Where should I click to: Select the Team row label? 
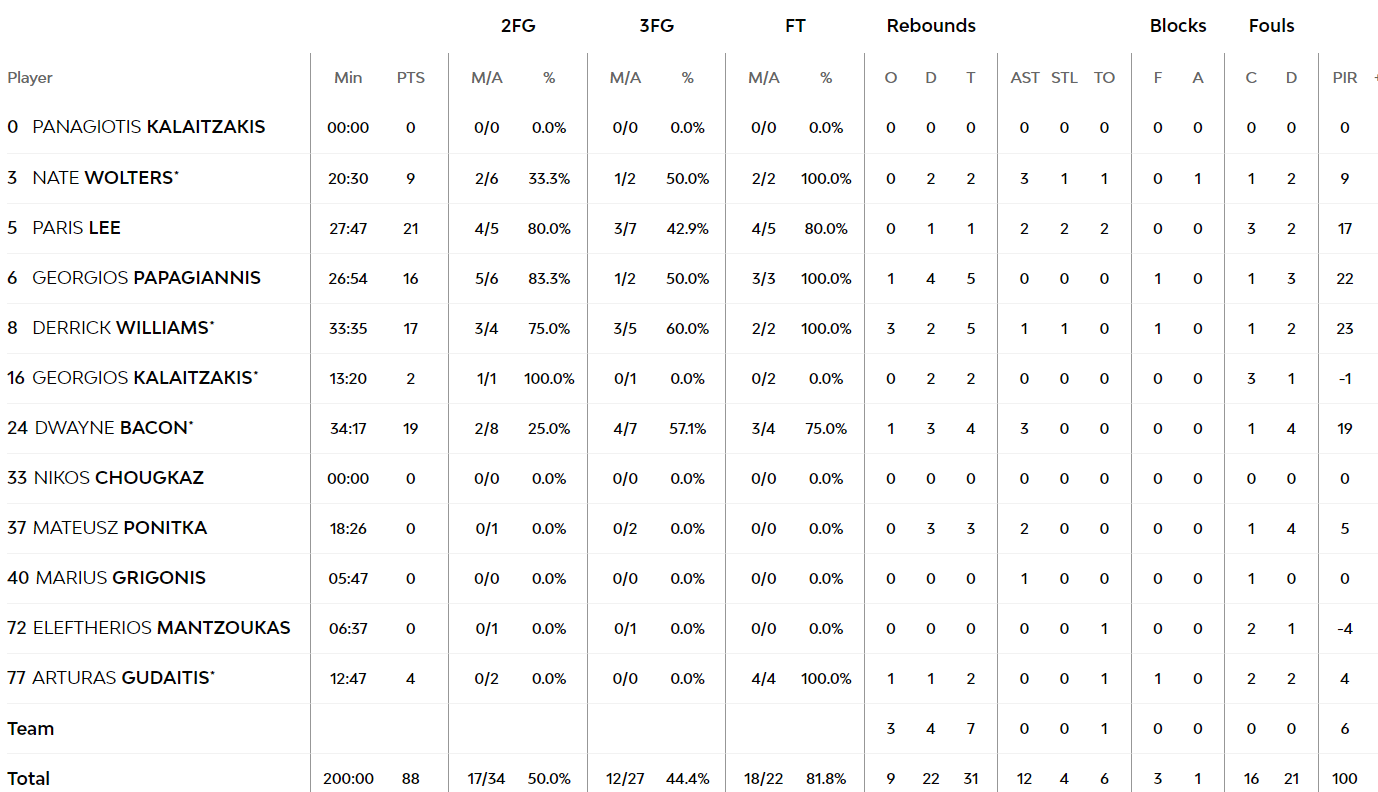(31, 728)
